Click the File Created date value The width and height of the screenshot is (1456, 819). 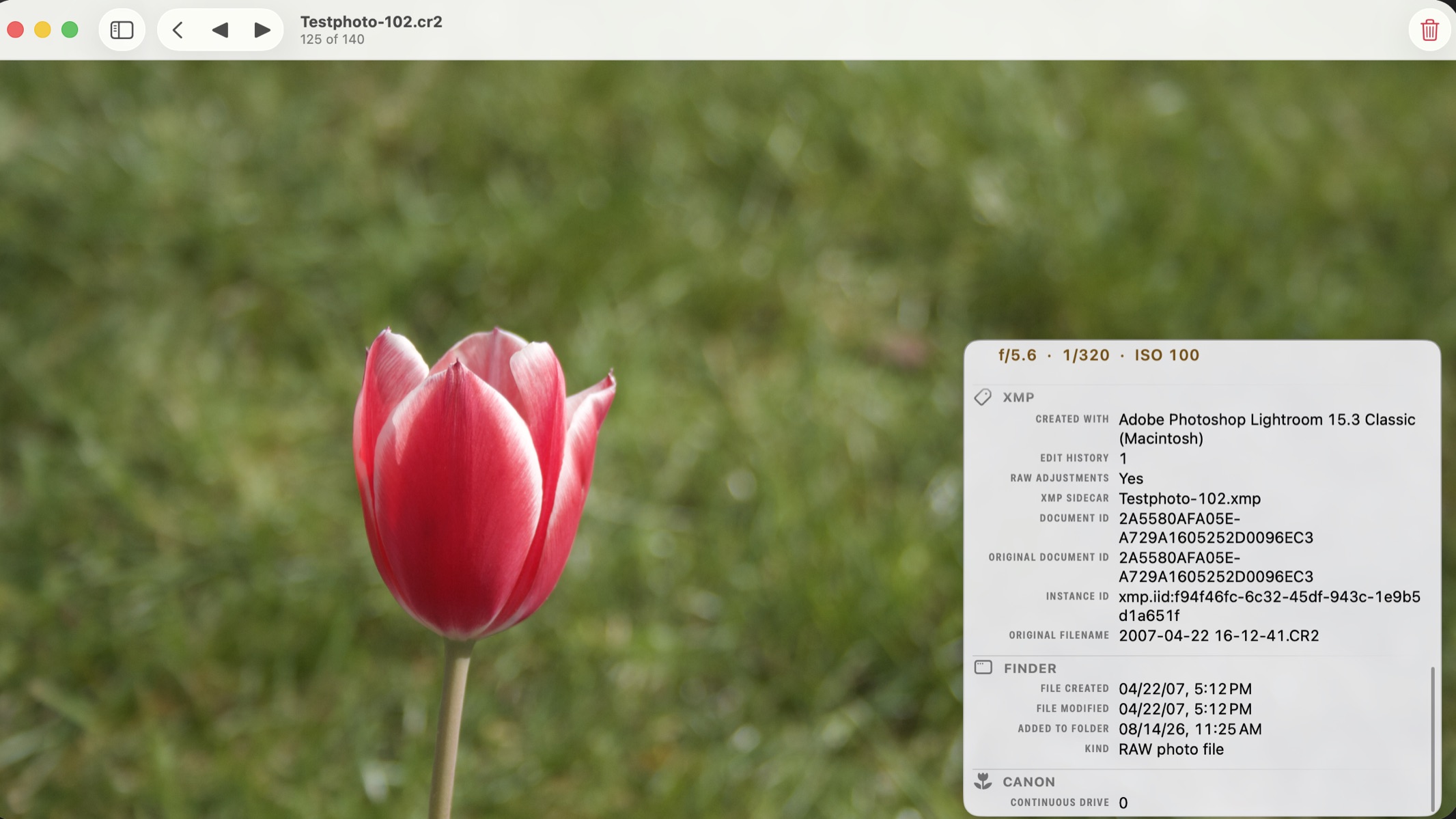pyautogui.click(x=1185, y=689)
